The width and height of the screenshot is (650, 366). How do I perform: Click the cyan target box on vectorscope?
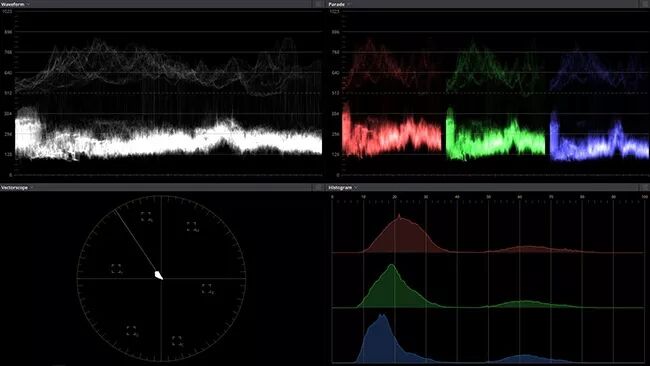[x=177, y=341]
